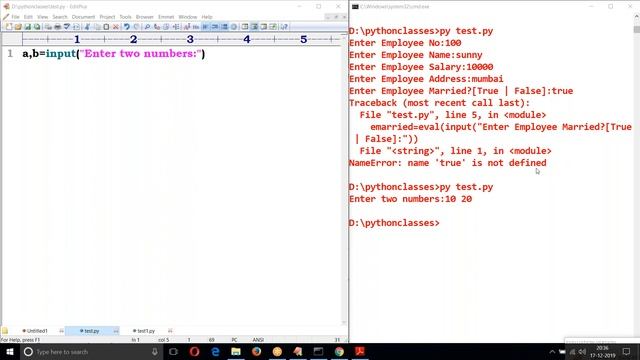
Task: Click the Redo arrow icon
Action: [x=136, y=27]
